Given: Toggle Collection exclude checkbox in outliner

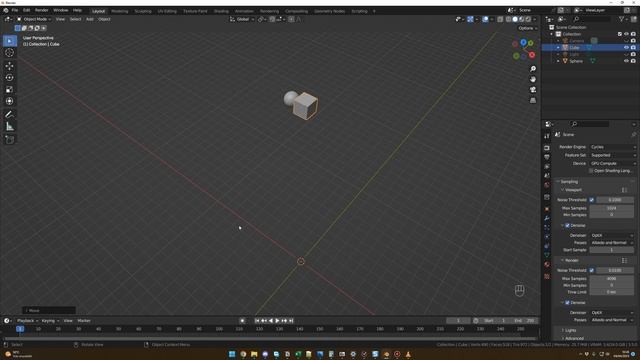Looking at the screenshot, I should pos(620,34).
